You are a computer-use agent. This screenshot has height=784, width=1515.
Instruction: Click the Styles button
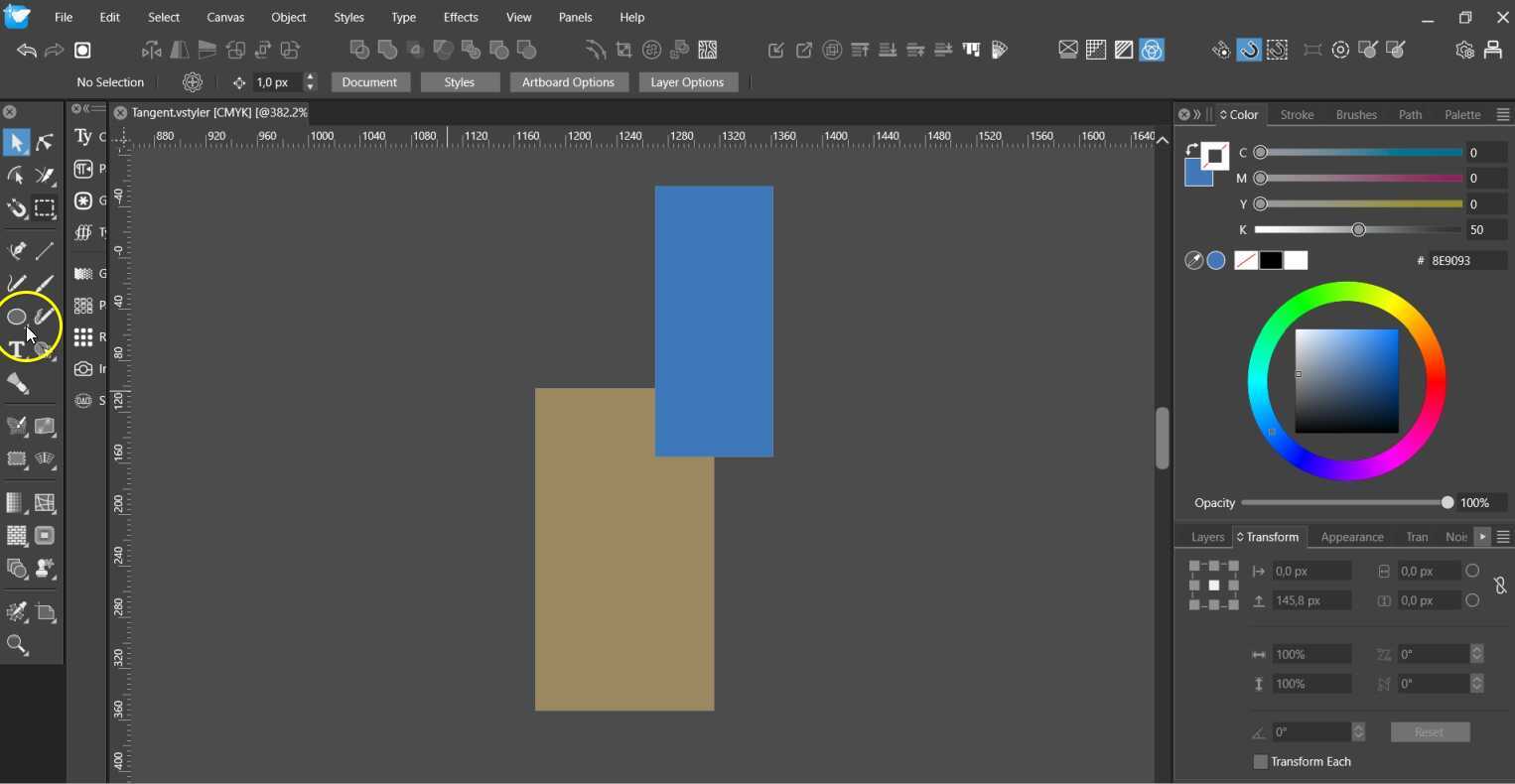[459, 82]
